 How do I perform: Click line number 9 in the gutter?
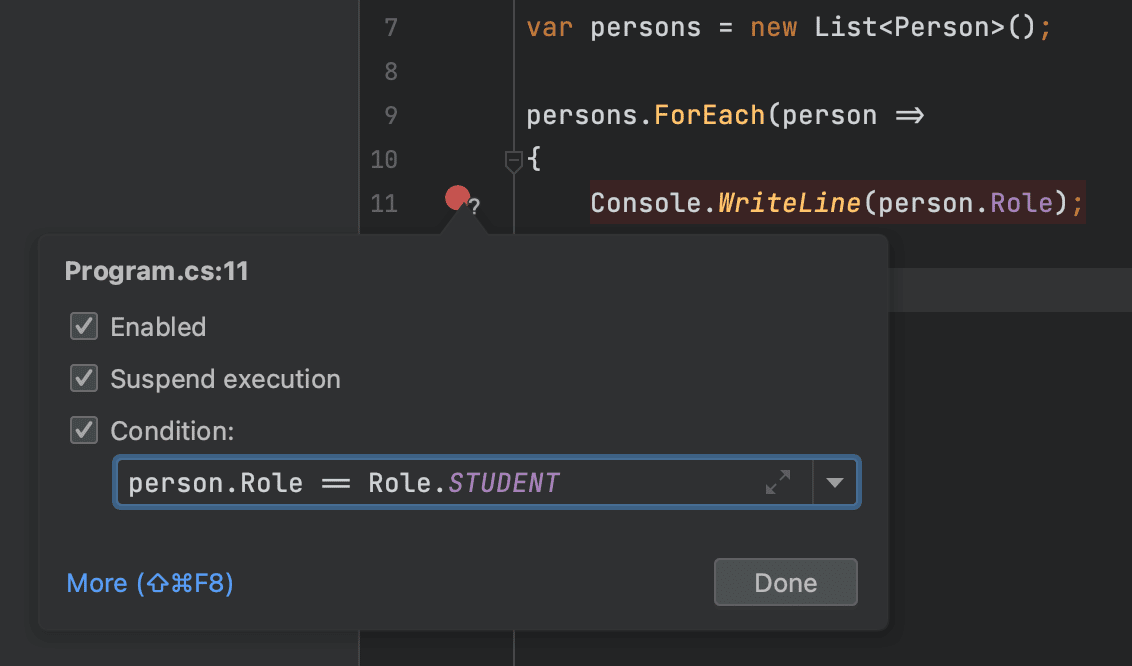click(390, 114)
